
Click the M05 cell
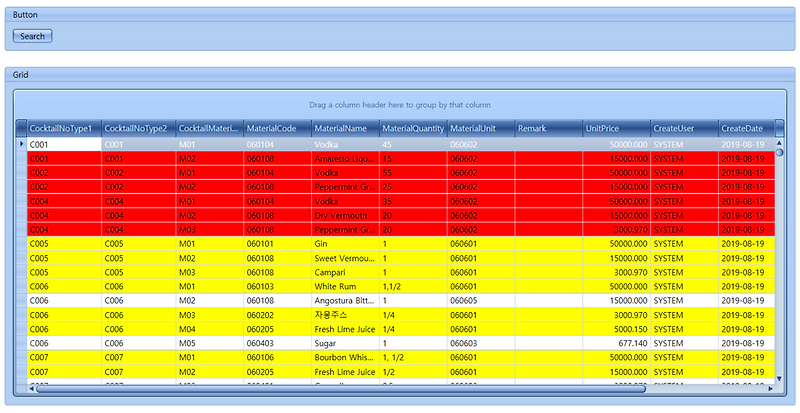tap(210, 343)
